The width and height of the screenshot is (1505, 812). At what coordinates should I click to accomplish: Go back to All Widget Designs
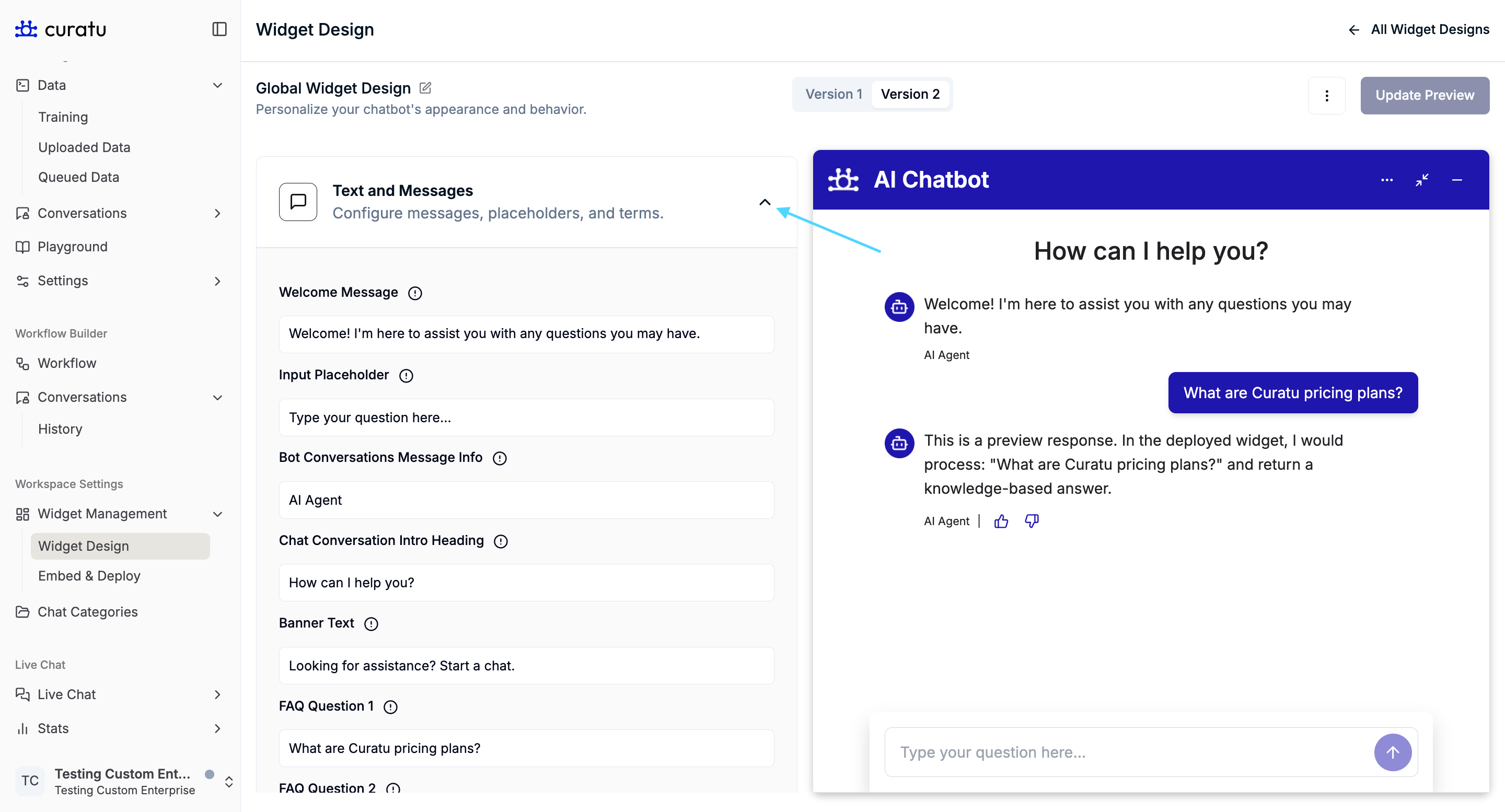click(1419, 29)
